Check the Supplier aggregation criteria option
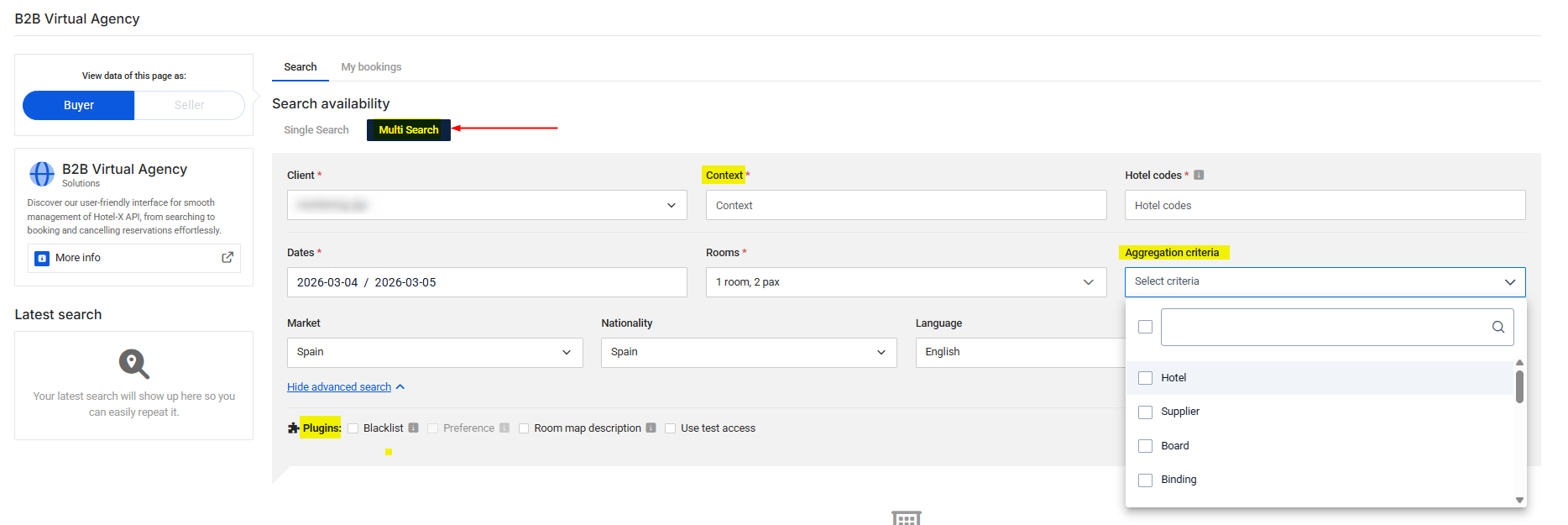Image resolution: width=1568 pixels, height=525 pixels. [1145, 412]
